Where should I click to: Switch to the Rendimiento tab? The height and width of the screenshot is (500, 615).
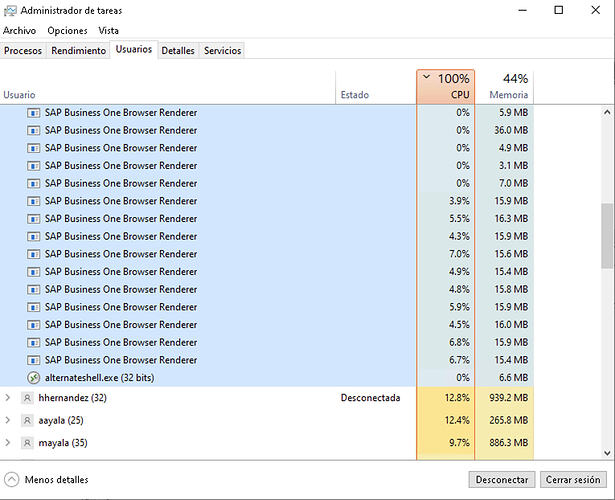[x=78, y=51]
